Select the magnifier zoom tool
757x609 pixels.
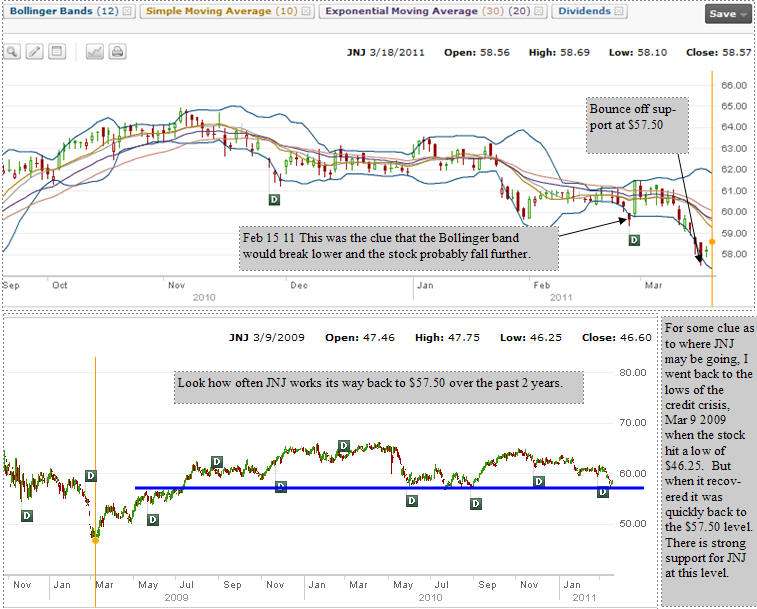pyautogui.click(x=12, y=51)
